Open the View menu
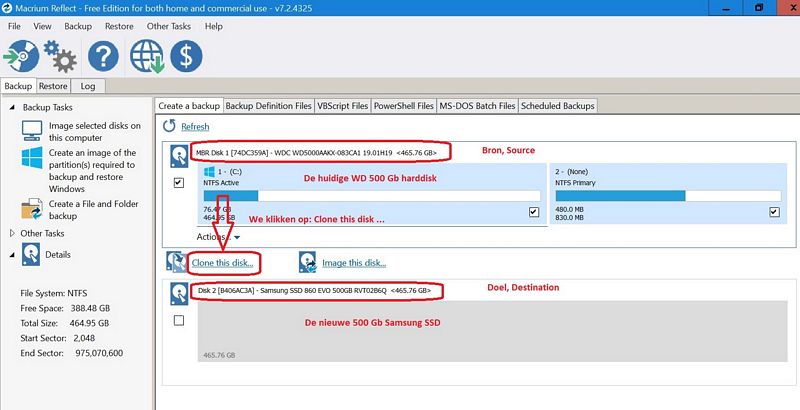Viewport: 800px width, 410px height. (42, 26)
